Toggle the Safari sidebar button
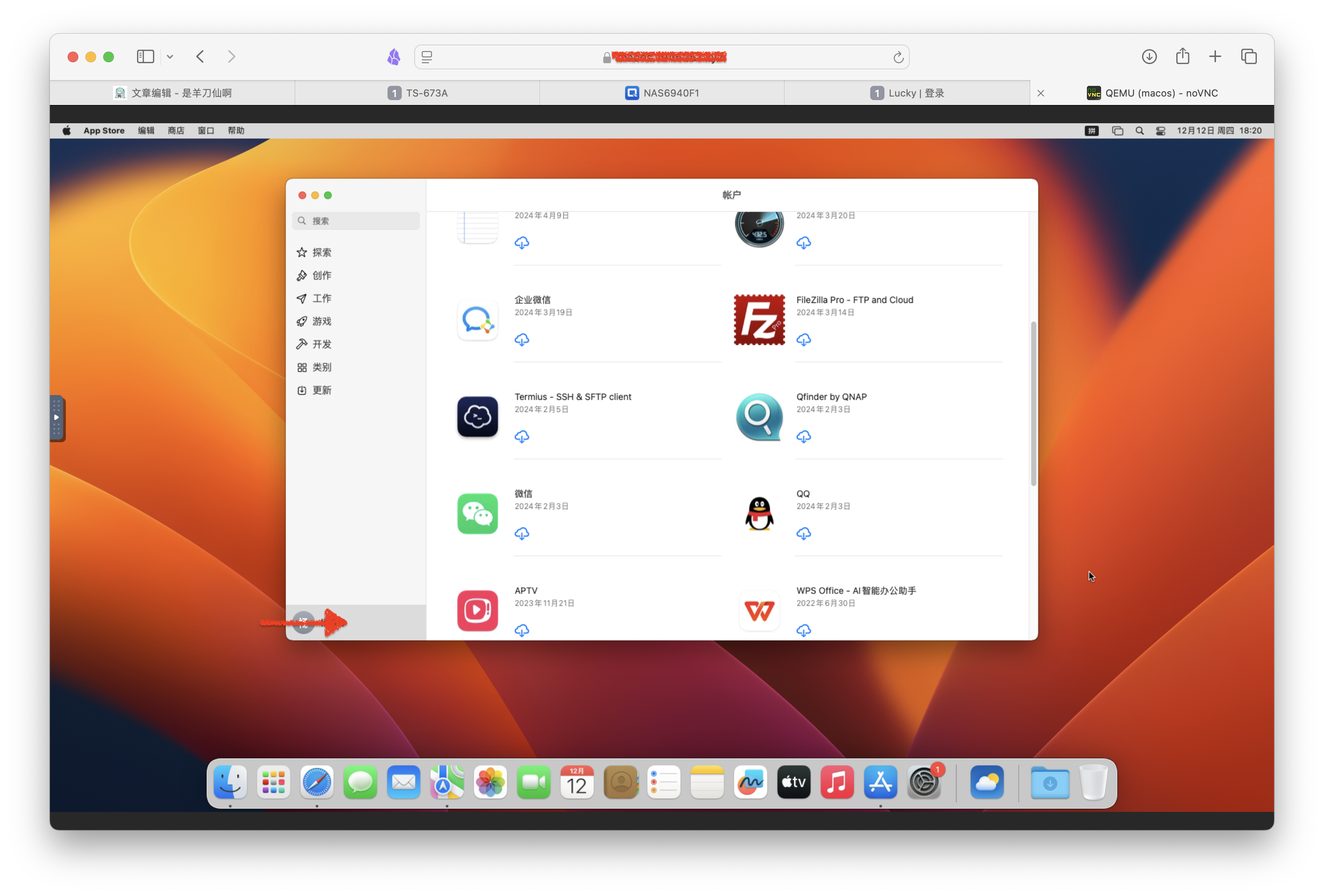The image size is (1324, 896). coord(145,57)
